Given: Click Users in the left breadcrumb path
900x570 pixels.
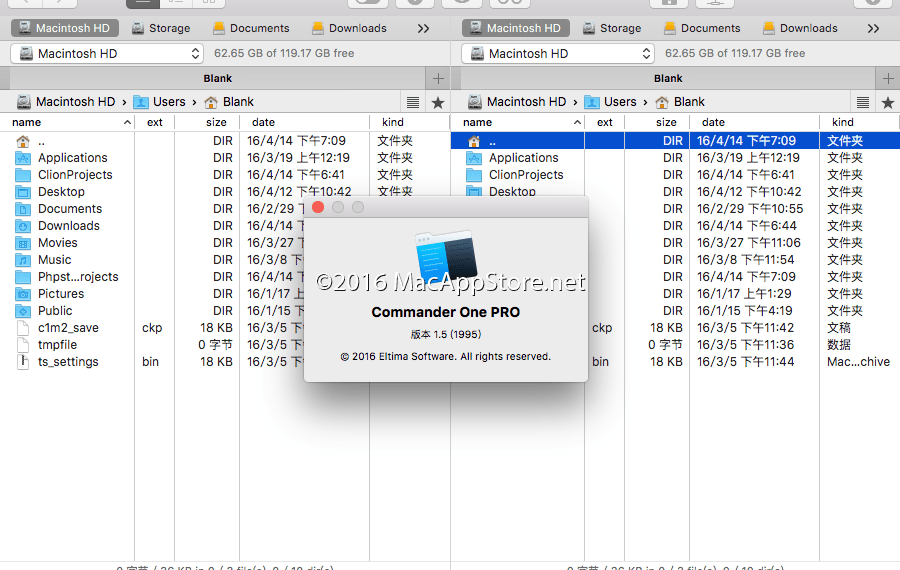Looking at the screenshot, I should 169,102.
